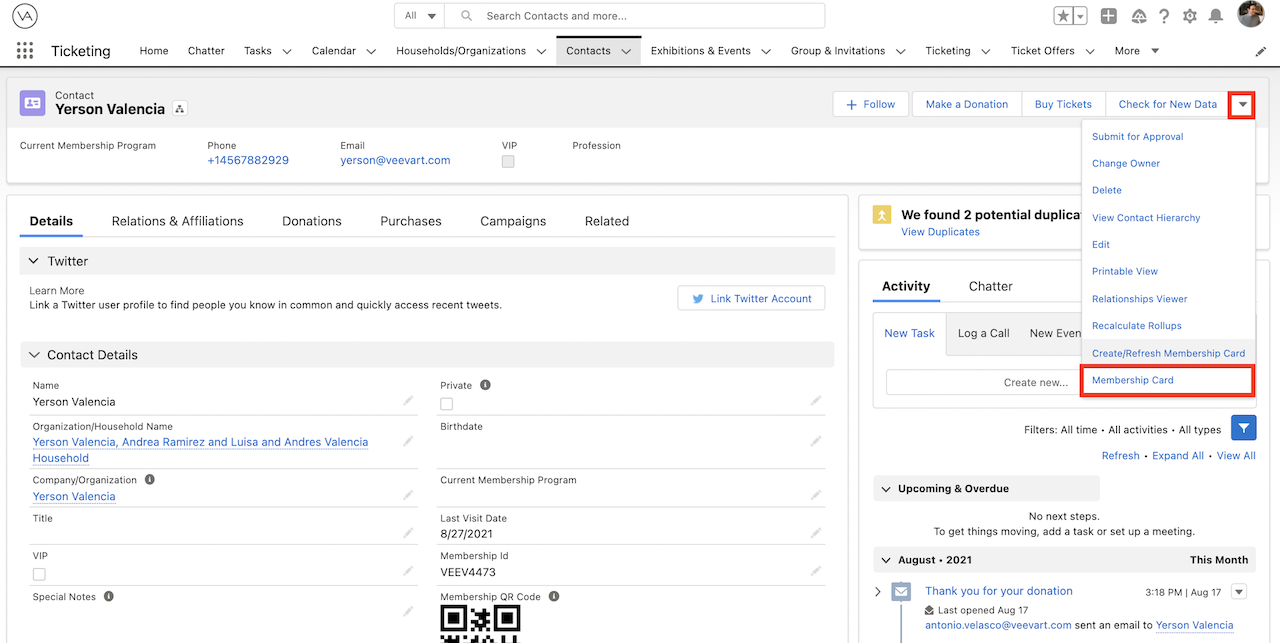Open contact hierarchy icon beside Yerson Valencia
This screenshot has height=643, width=1280.
point(180,109)
